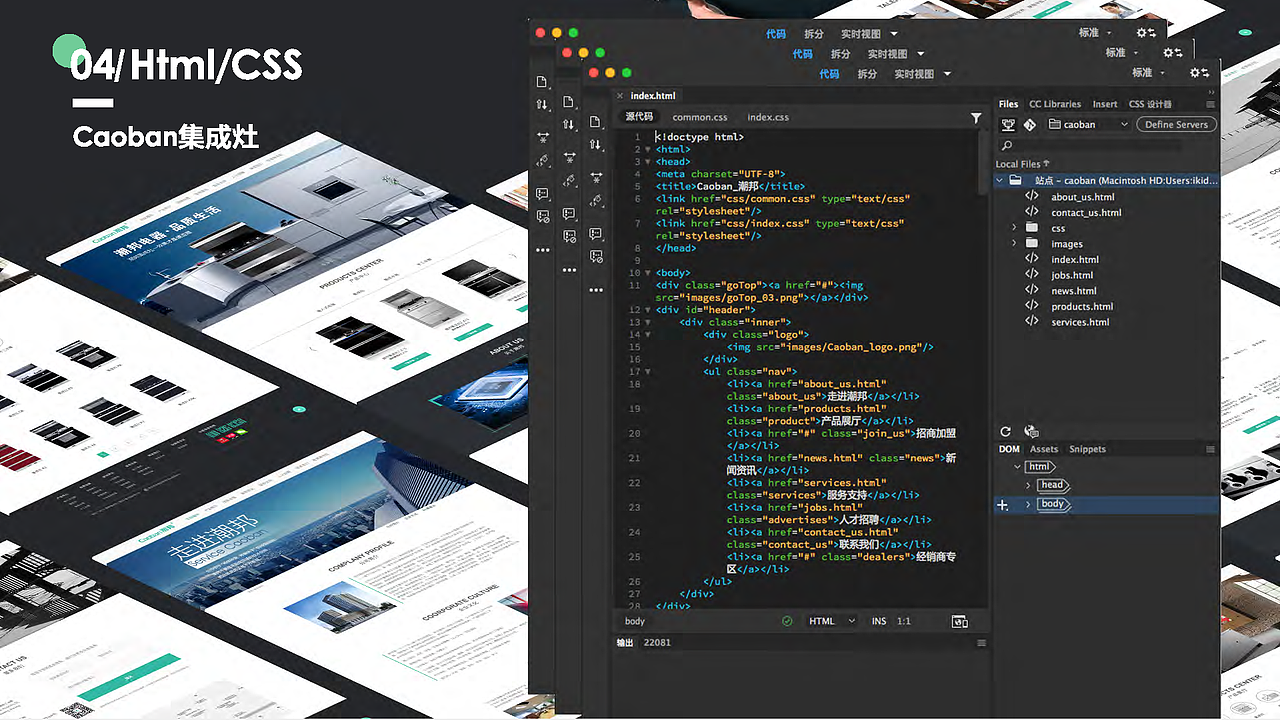Viewport: 1280px width, 720px height.
Task: Select the common.css related file tab
Action: (700, 118)
